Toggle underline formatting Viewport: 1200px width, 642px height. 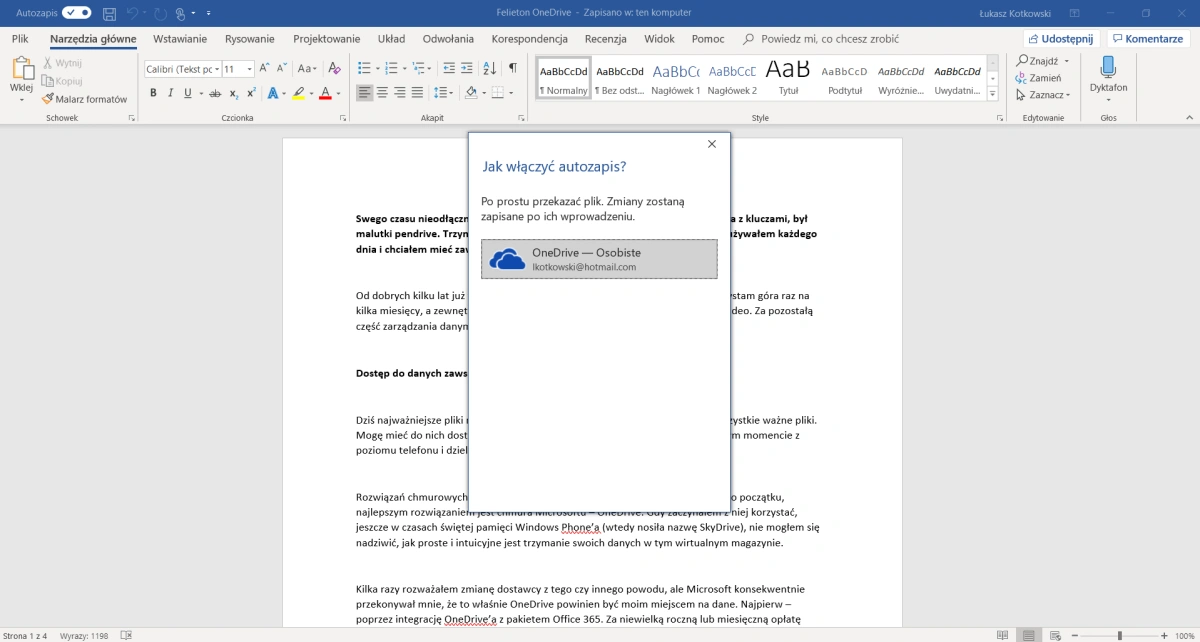[x=187, y=93]
